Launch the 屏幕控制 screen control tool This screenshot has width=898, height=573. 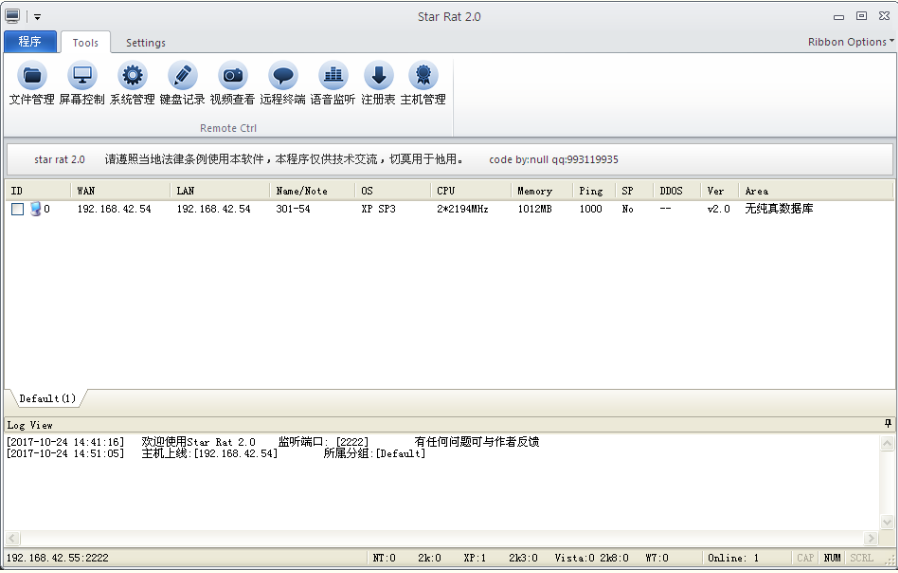(x=82, y=84)
